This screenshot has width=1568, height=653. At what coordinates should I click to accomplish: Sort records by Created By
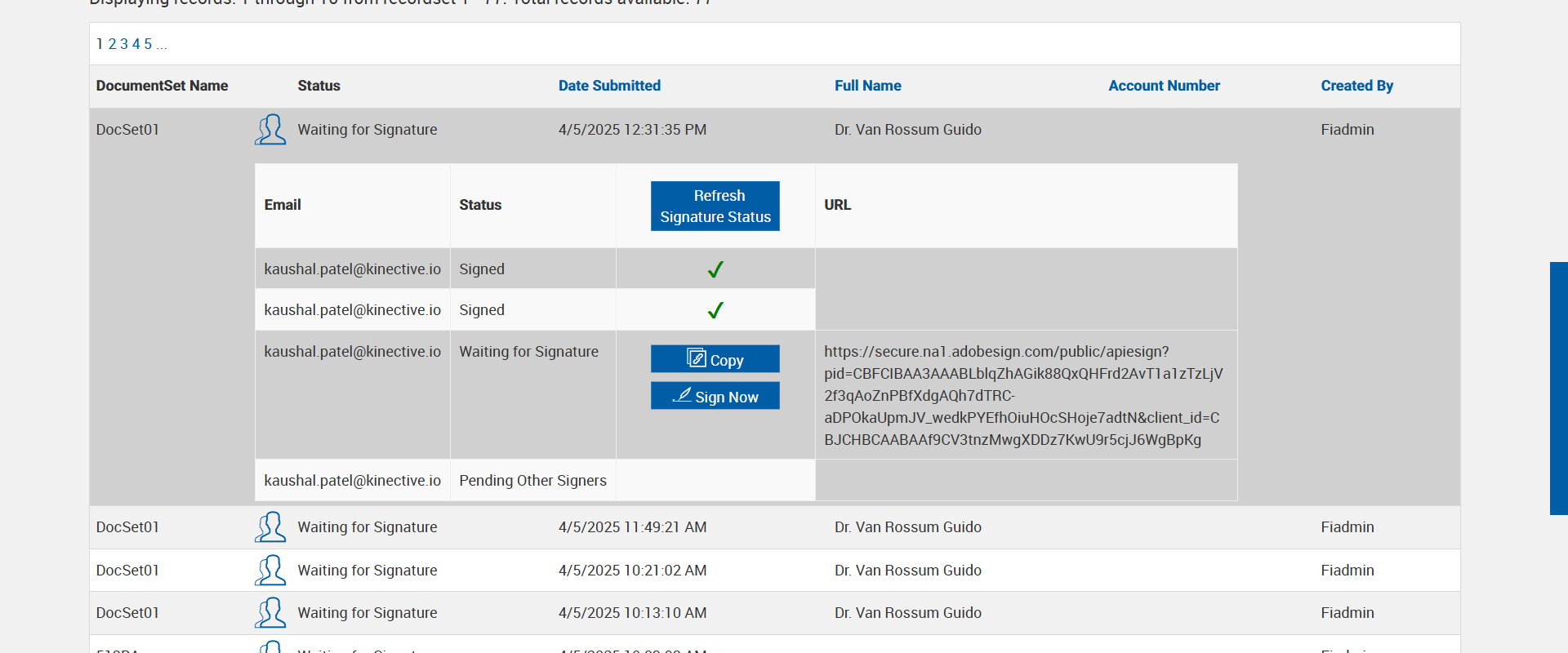coord(1356,86)
